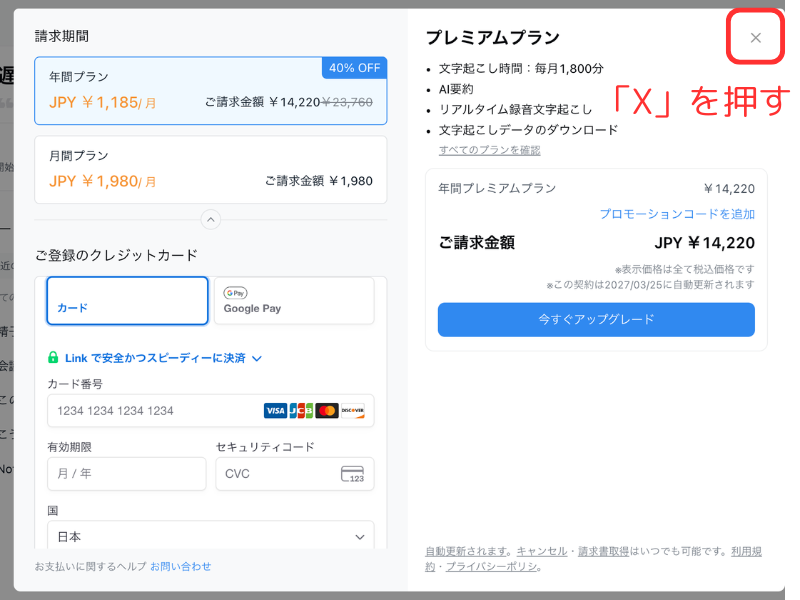Choose the Google Pay payment tab
This screenshot has width=800, height=600.
(x=294, y=301)
